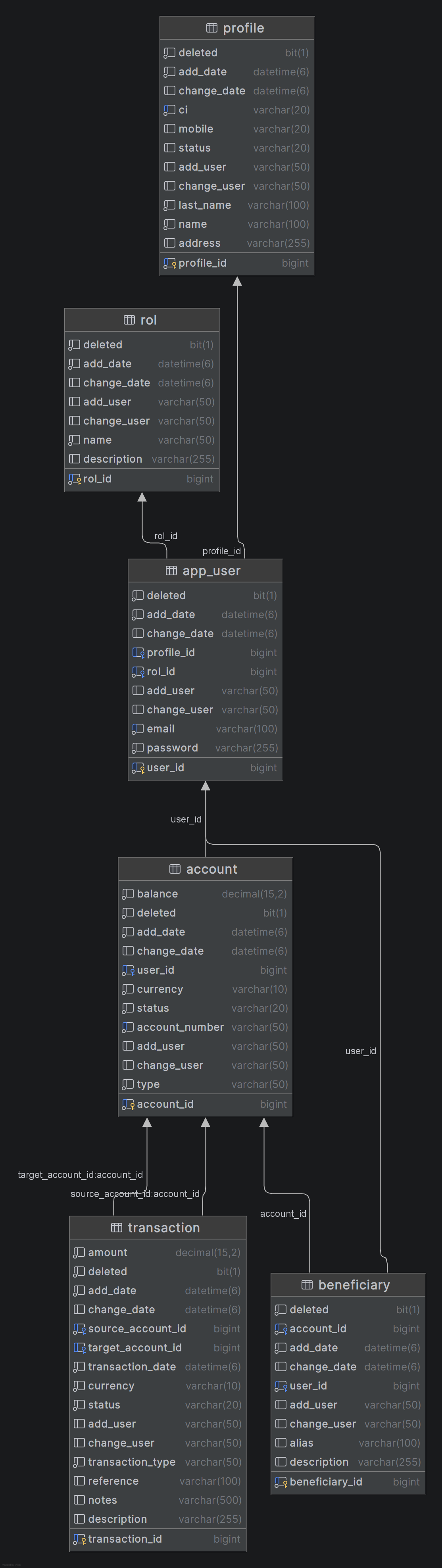Click the foreign key icon of source_account_id
The image size is (442, 1568).
[x=79, y=1329]
